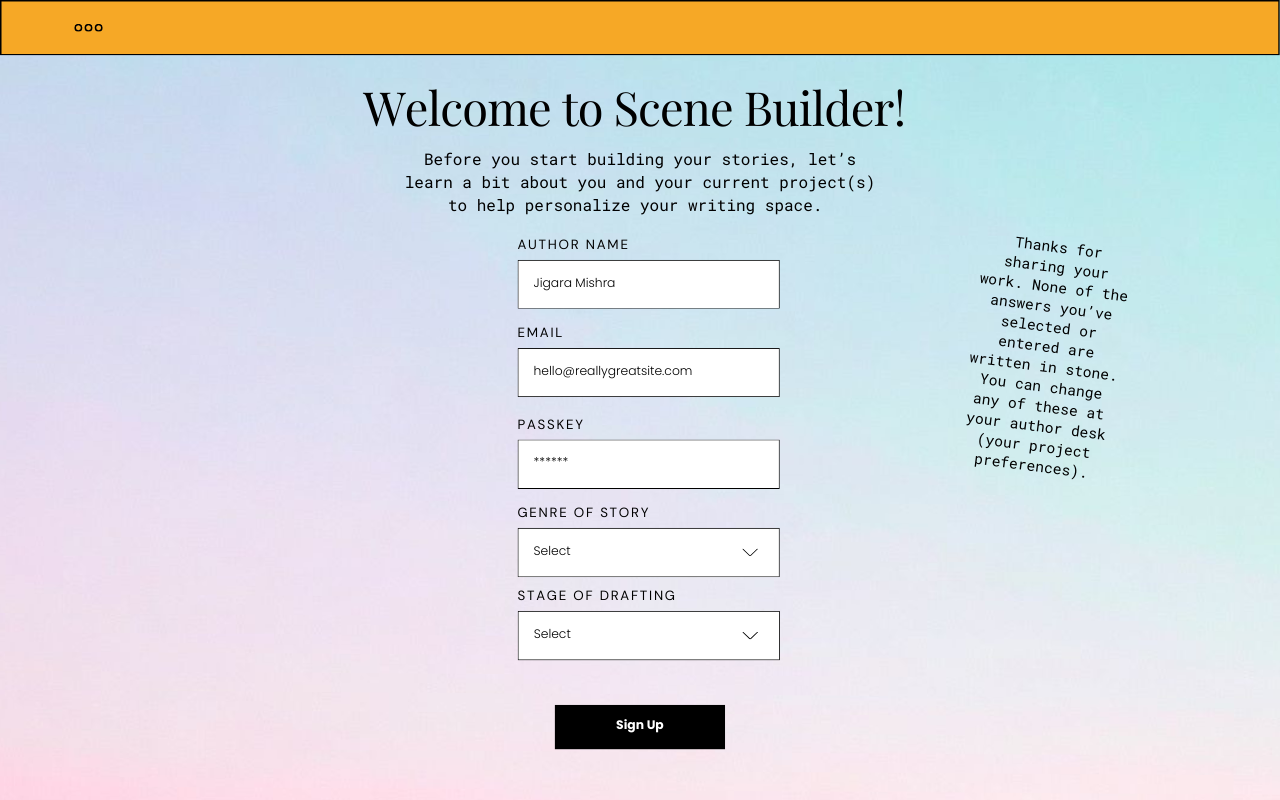Click the three-circle menu icon in orange bar
Image resolution: width=1280 pixels, height=800 pixels.
point(88,28)
